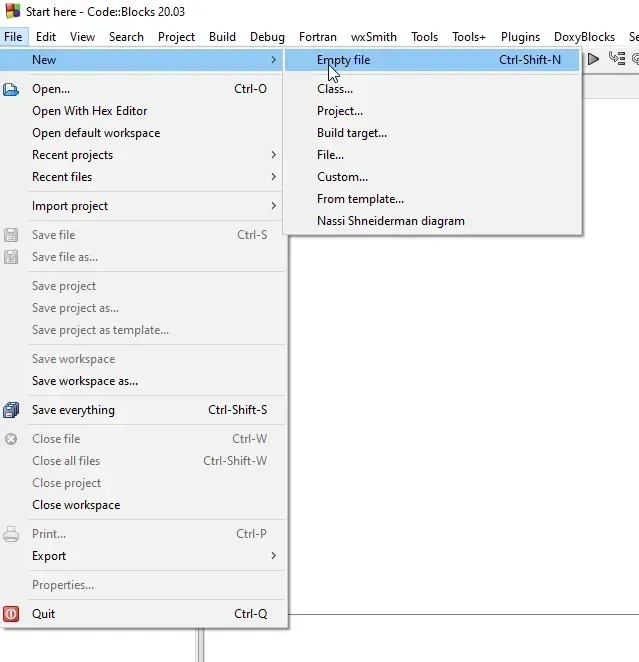Open the Build menu

pyautogui.click(x=222, y=37)
